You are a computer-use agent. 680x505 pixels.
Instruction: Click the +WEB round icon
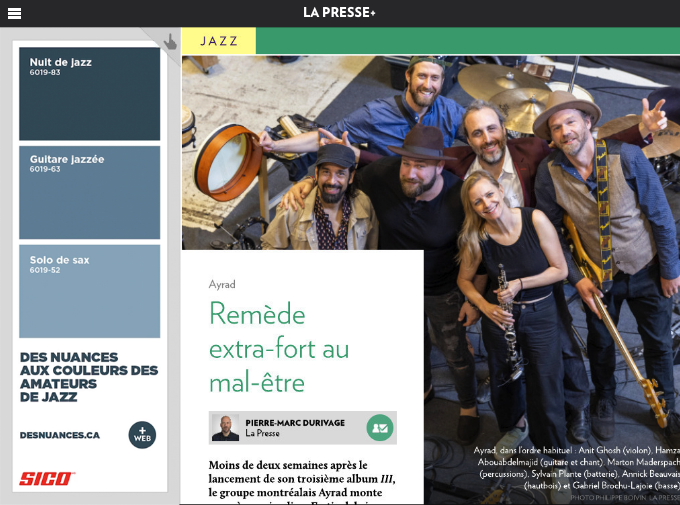click(x=142, y=435)
